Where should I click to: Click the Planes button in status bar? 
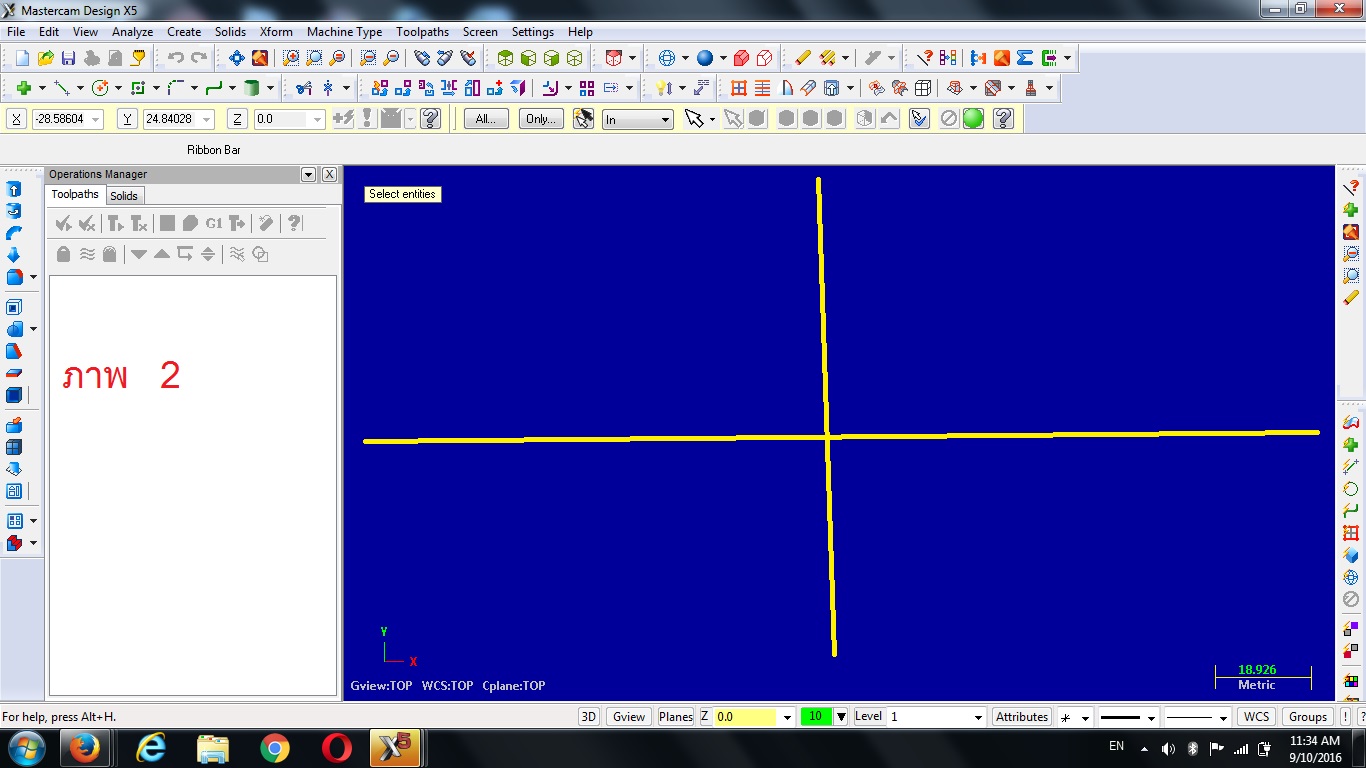(x=676, y=717)
